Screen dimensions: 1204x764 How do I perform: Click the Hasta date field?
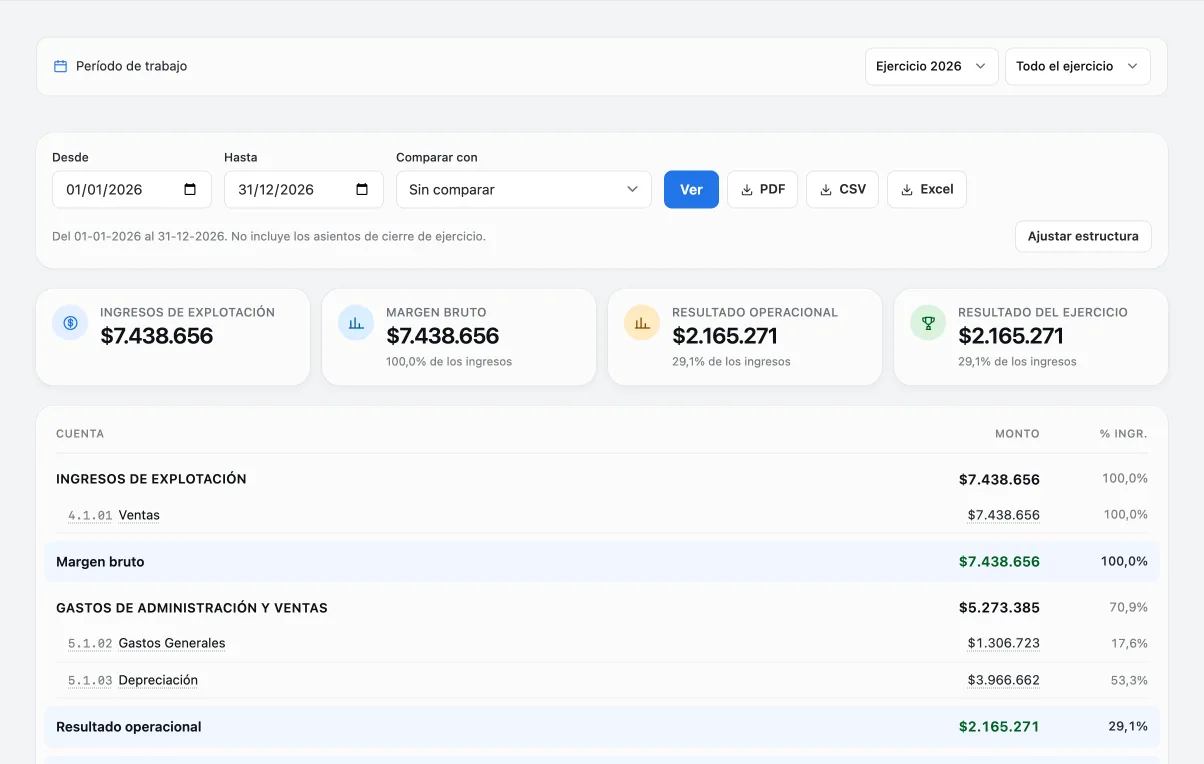(x=303, y=189)
